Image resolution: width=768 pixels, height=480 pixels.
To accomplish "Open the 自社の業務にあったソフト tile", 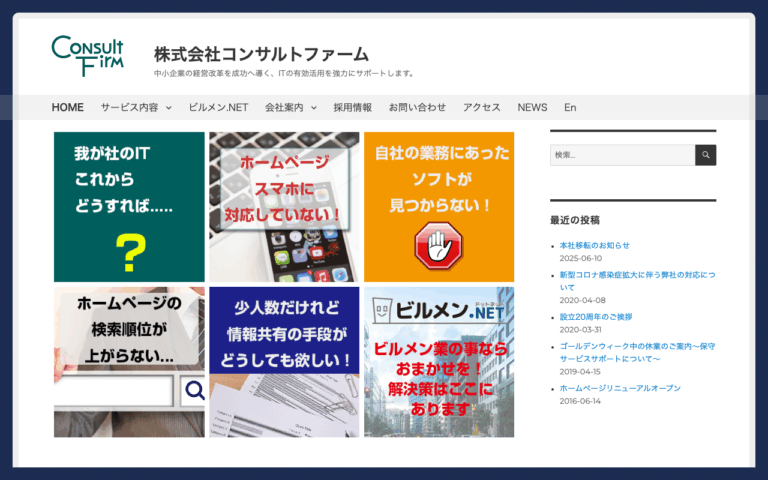I will [439, 207].
